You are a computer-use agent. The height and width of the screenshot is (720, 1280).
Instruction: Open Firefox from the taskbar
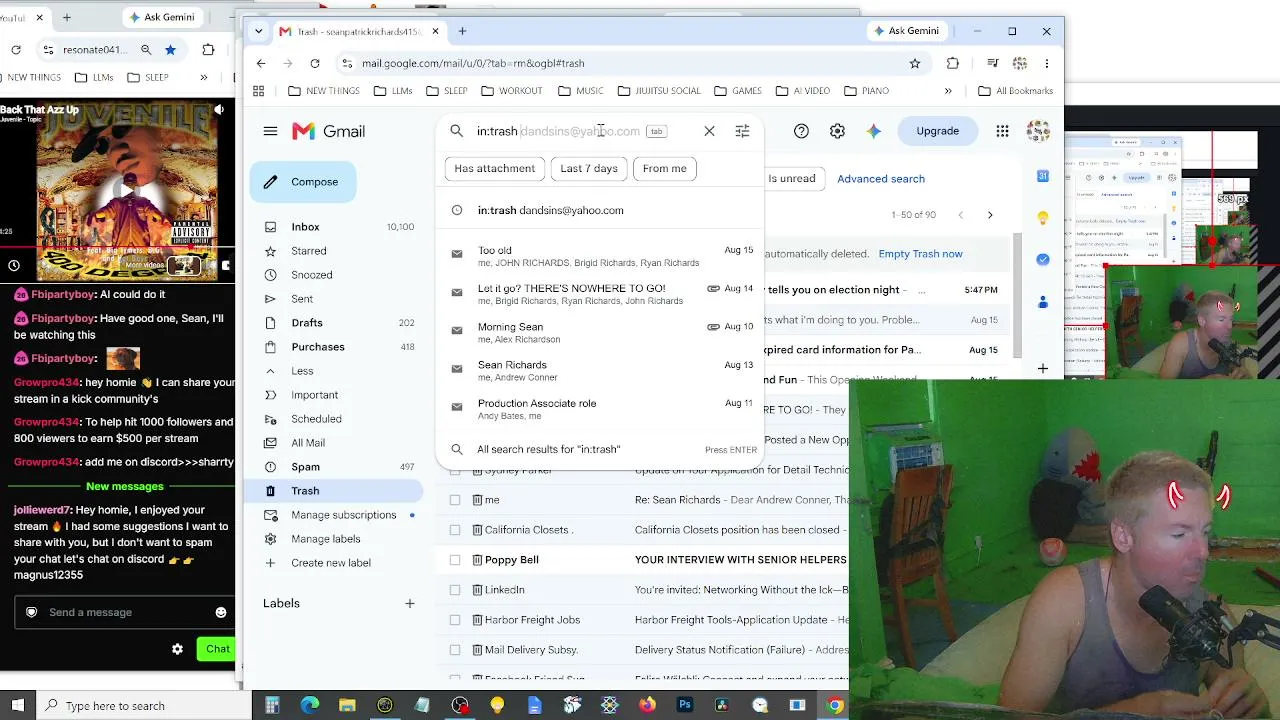pos(647,706)
